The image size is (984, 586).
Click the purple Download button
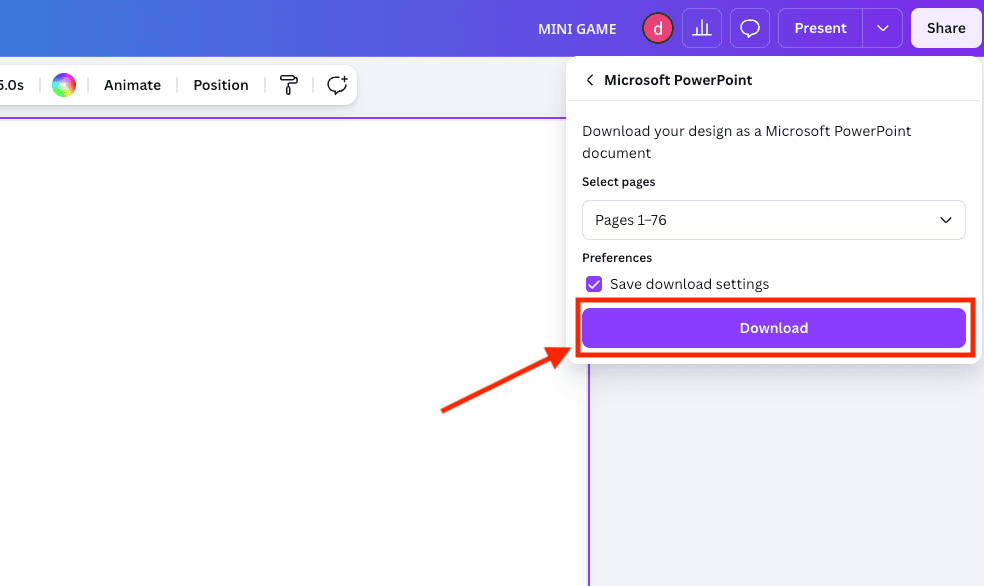click(773, 328)
